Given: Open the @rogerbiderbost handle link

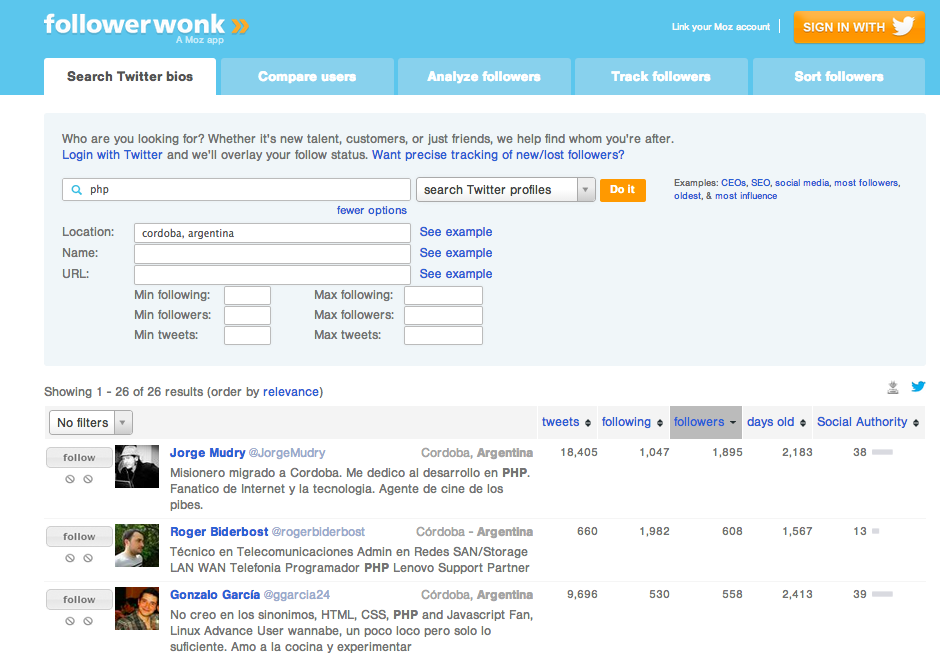Looking at the screenshot, I should coord(318,532).
